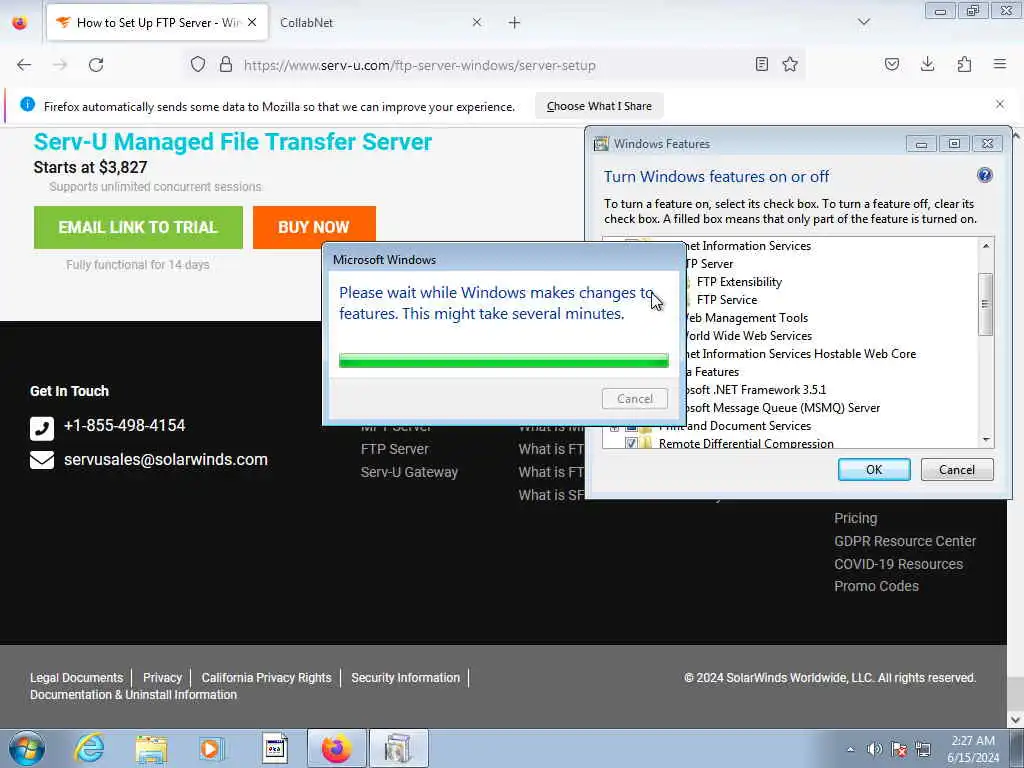
Task: Click the envelope email icon in footer
Action: coord(42,460)
